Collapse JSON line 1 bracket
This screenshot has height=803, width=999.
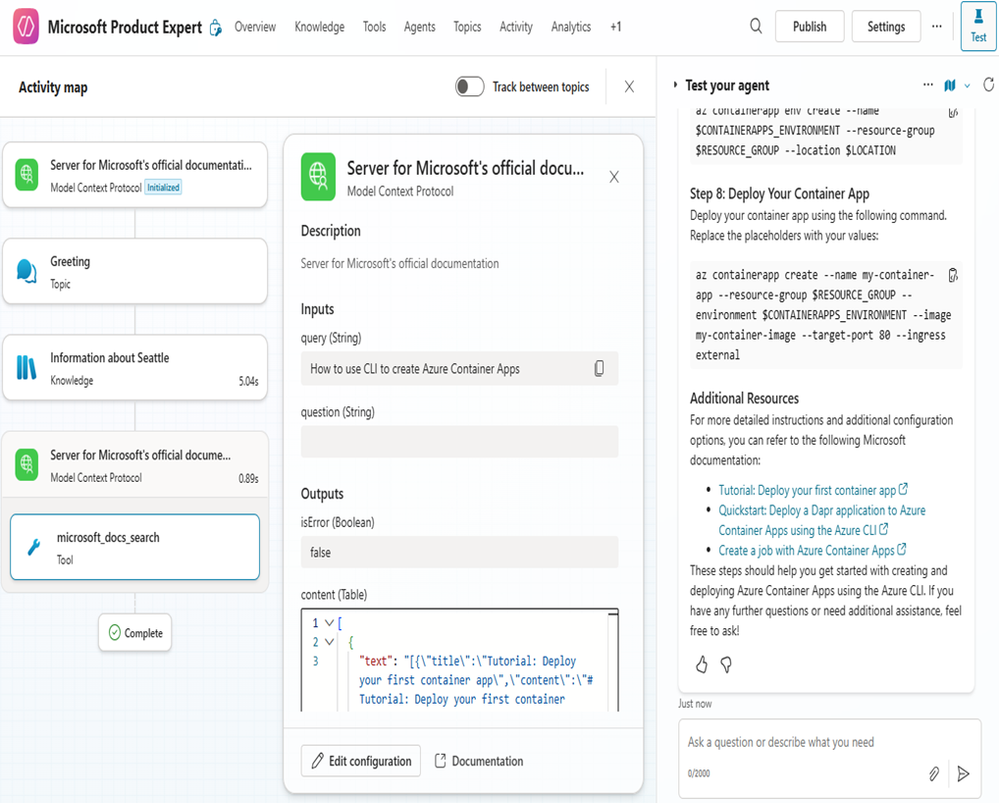329,623
